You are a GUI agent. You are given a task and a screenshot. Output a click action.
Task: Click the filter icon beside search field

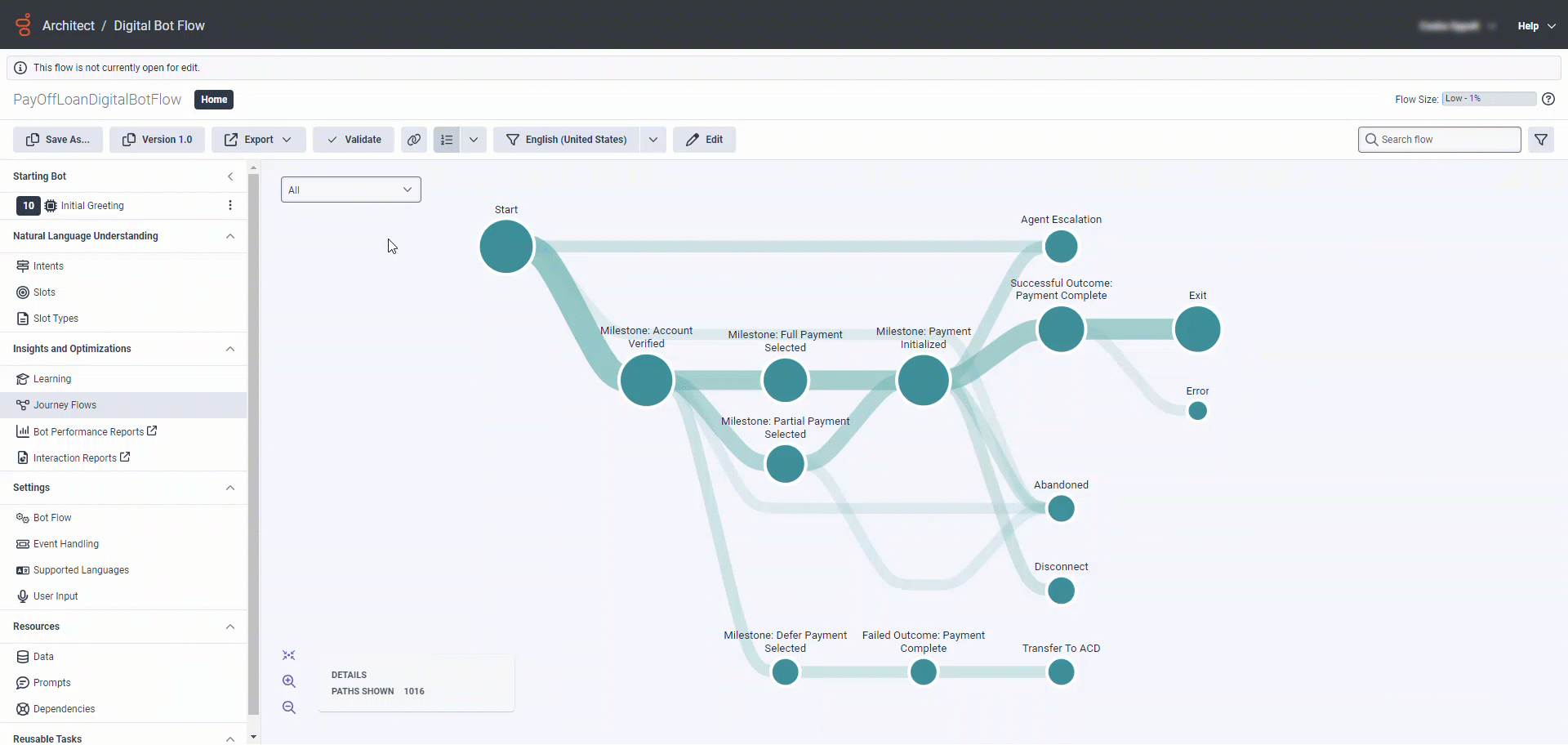click(1542, 139)
